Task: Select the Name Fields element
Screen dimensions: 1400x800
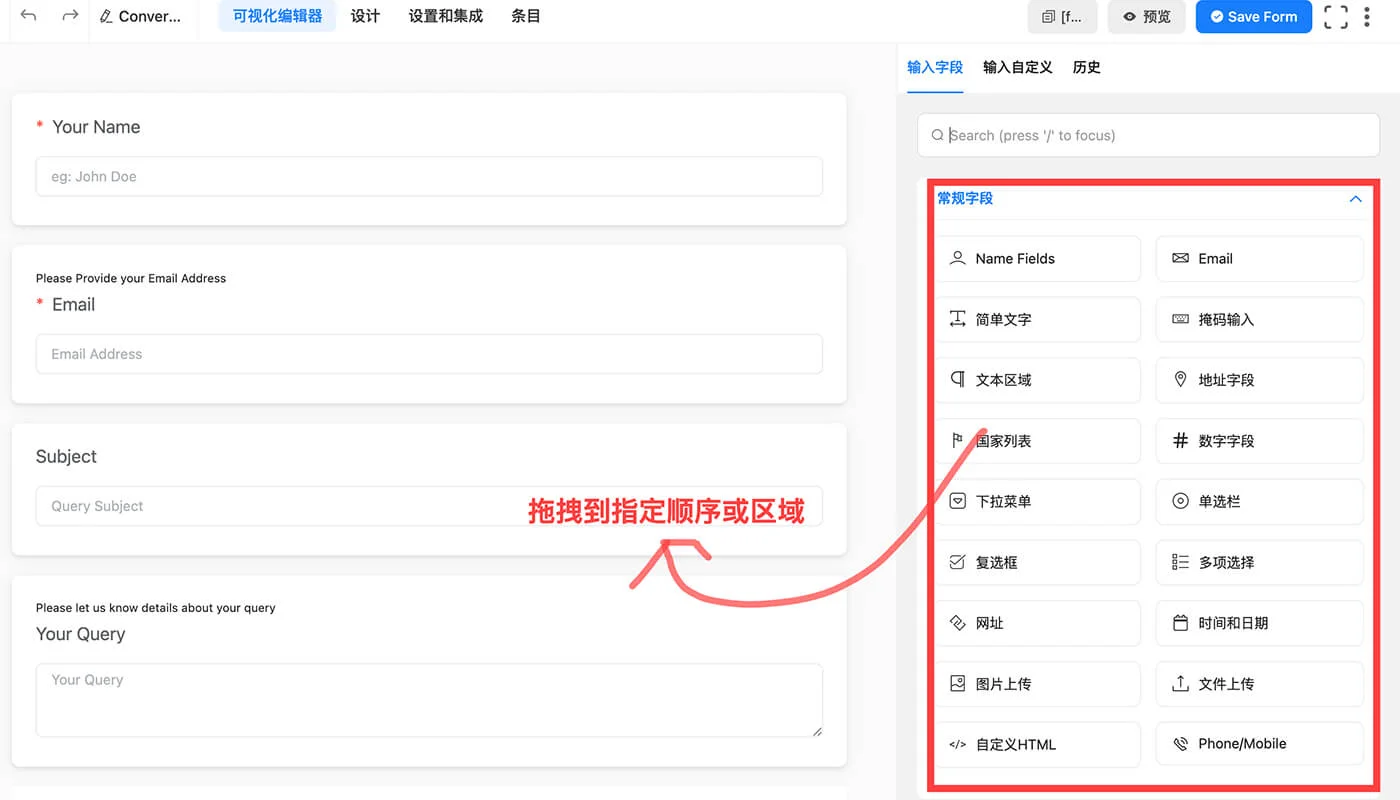Action: tap(1038, 258)
